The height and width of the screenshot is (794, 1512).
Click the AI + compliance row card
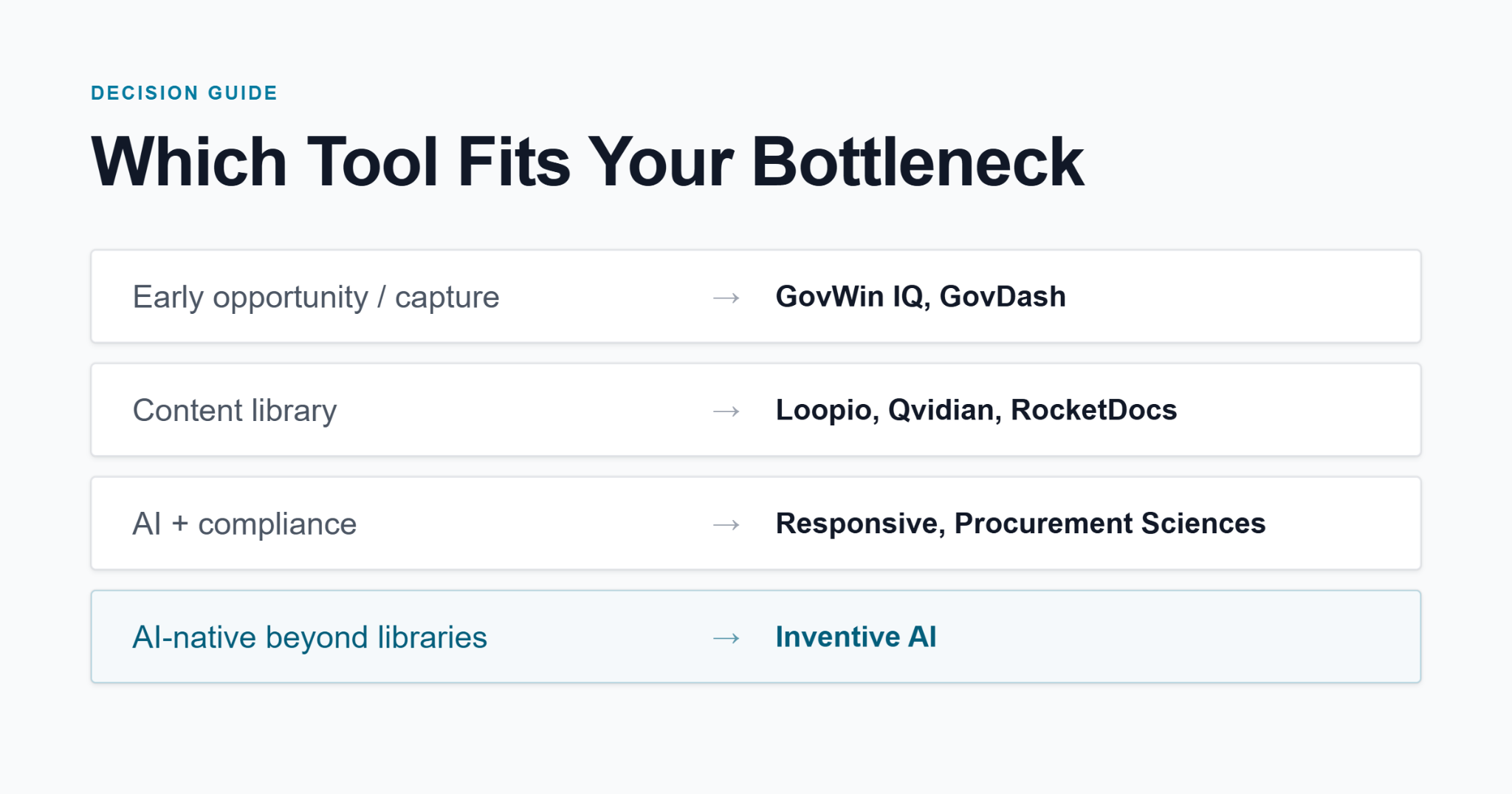coord(756,523)
